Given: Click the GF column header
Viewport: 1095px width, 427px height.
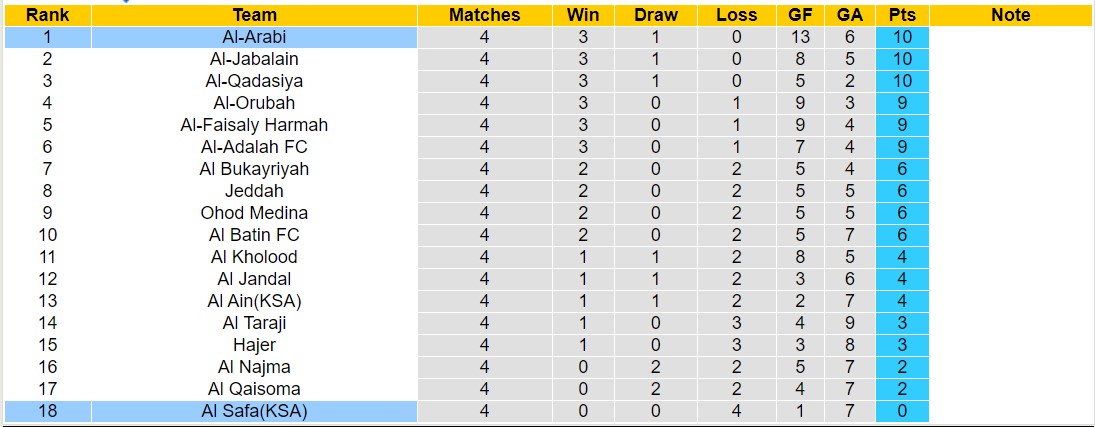Looking at the screenshot, I should coord(800,15).
